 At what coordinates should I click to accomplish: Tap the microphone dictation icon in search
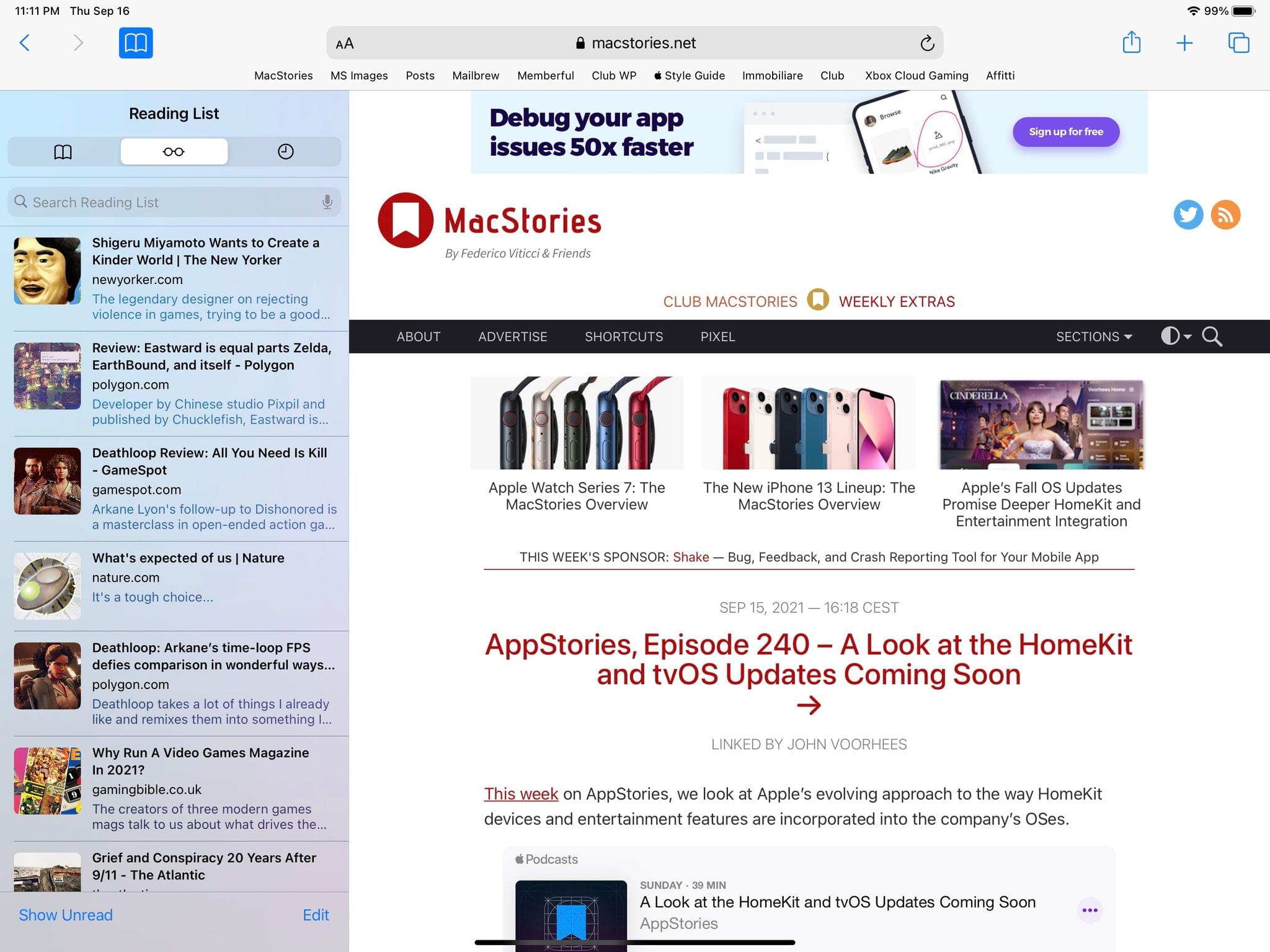pos(327,202)
